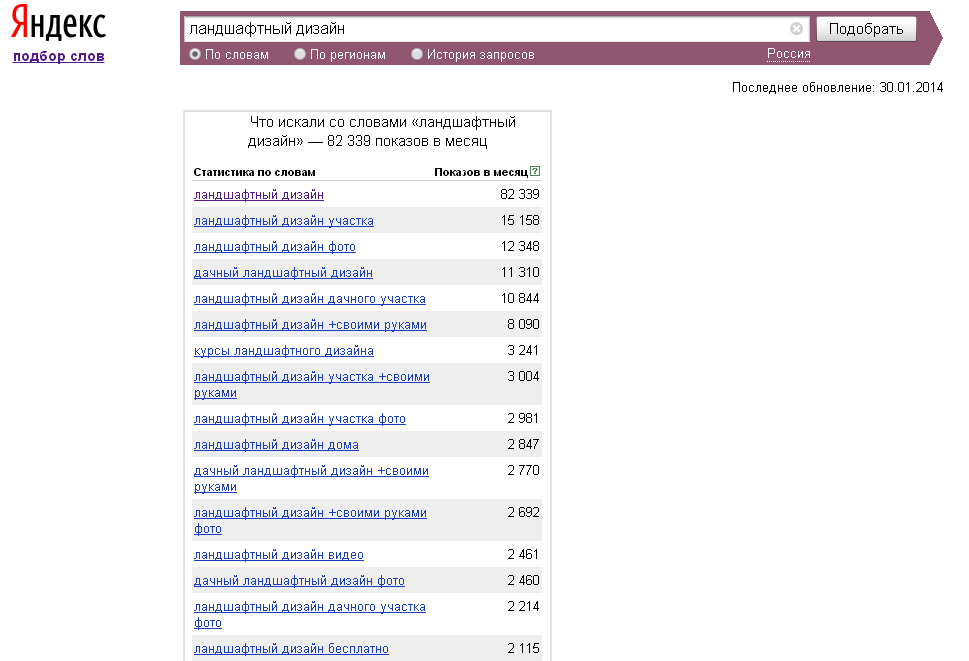Click the Показов в месяц column header
Image resolution: width=969 pixels, height=661 pixels.
click(481, 172)
